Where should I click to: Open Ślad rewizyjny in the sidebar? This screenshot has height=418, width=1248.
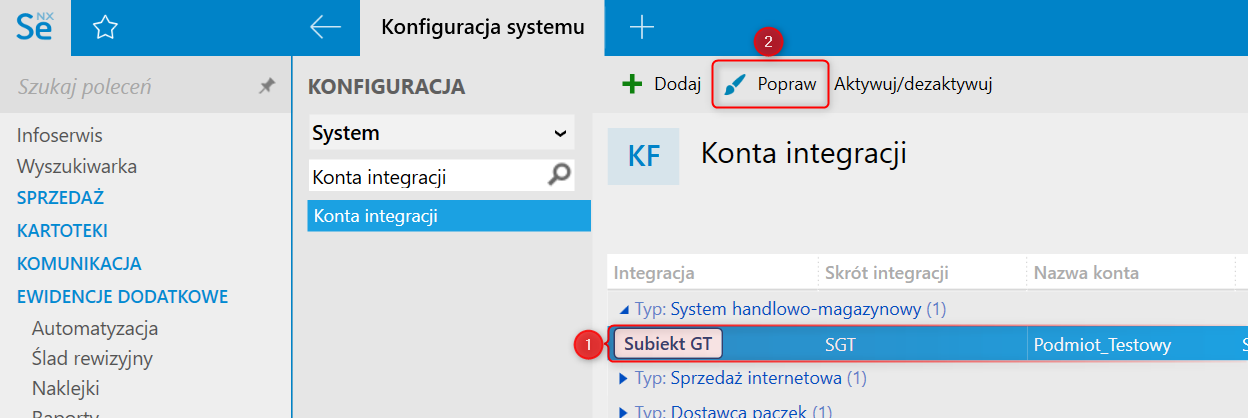[x=92, y=358]
